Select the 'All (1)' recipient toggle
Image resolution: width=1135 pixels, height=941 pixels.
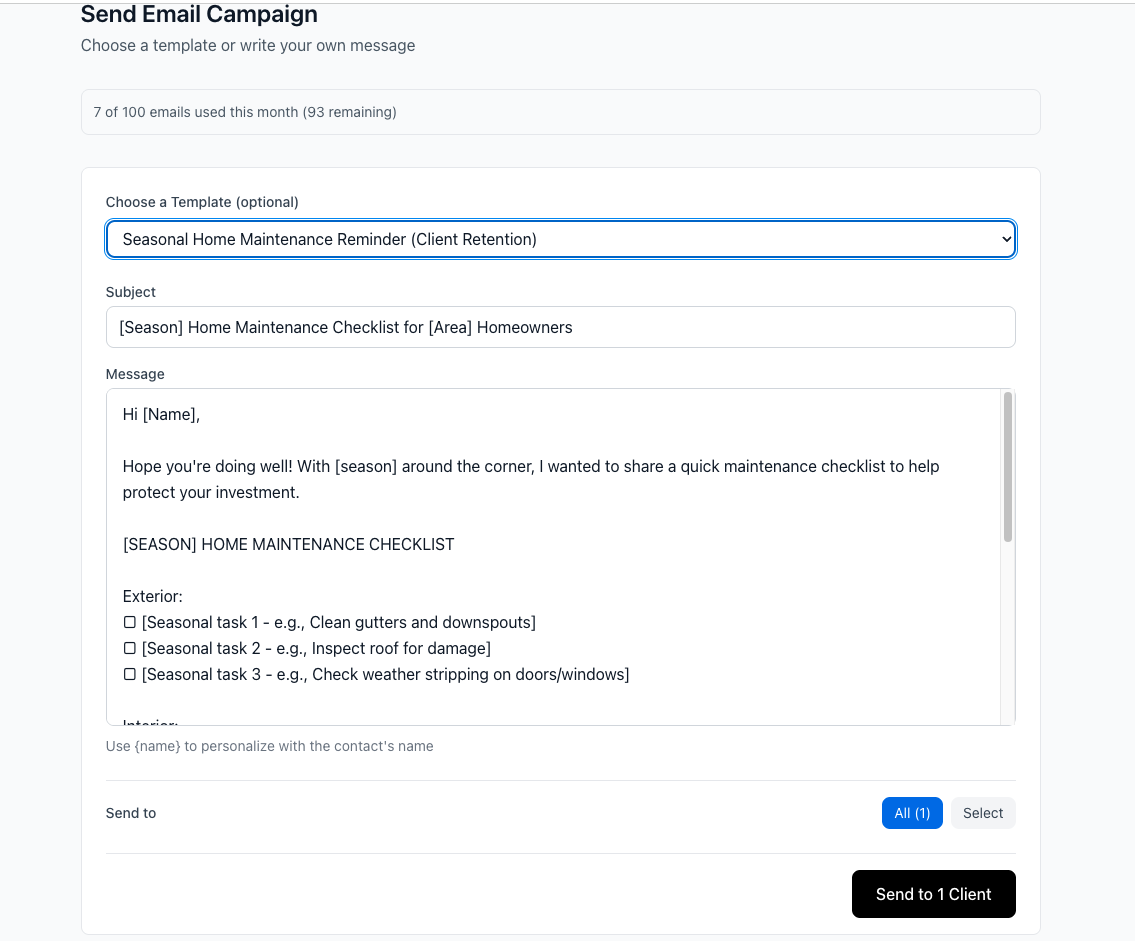pyautogui.click(x=911, y=813)
